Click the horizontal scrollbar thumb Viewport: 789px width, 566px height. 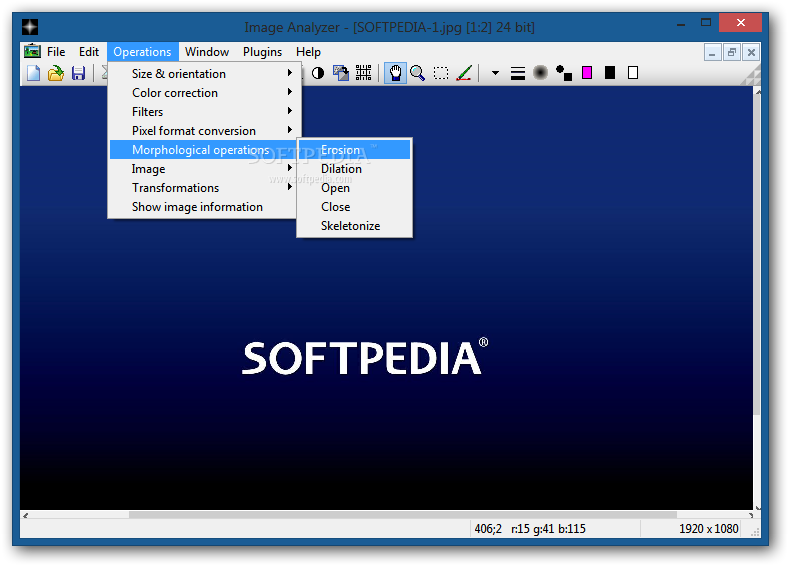coord(403,515)
